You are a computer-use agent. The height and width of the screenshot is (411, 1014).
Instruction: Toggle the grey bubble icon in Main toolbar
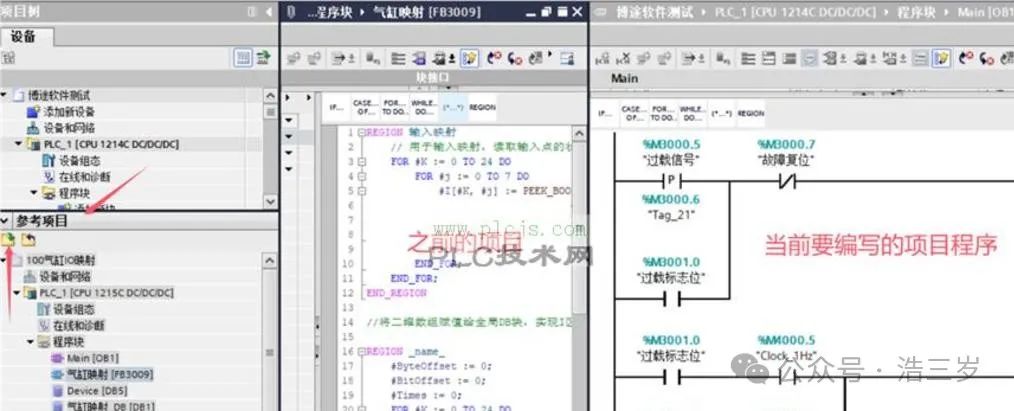click(x=809, y=59)
